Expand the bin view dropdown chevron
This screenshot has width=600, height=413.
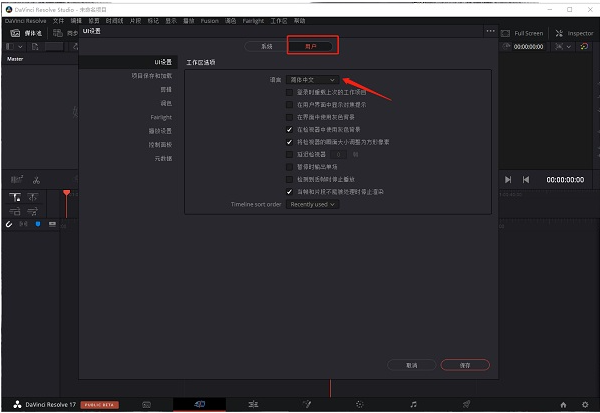point(20,47)
